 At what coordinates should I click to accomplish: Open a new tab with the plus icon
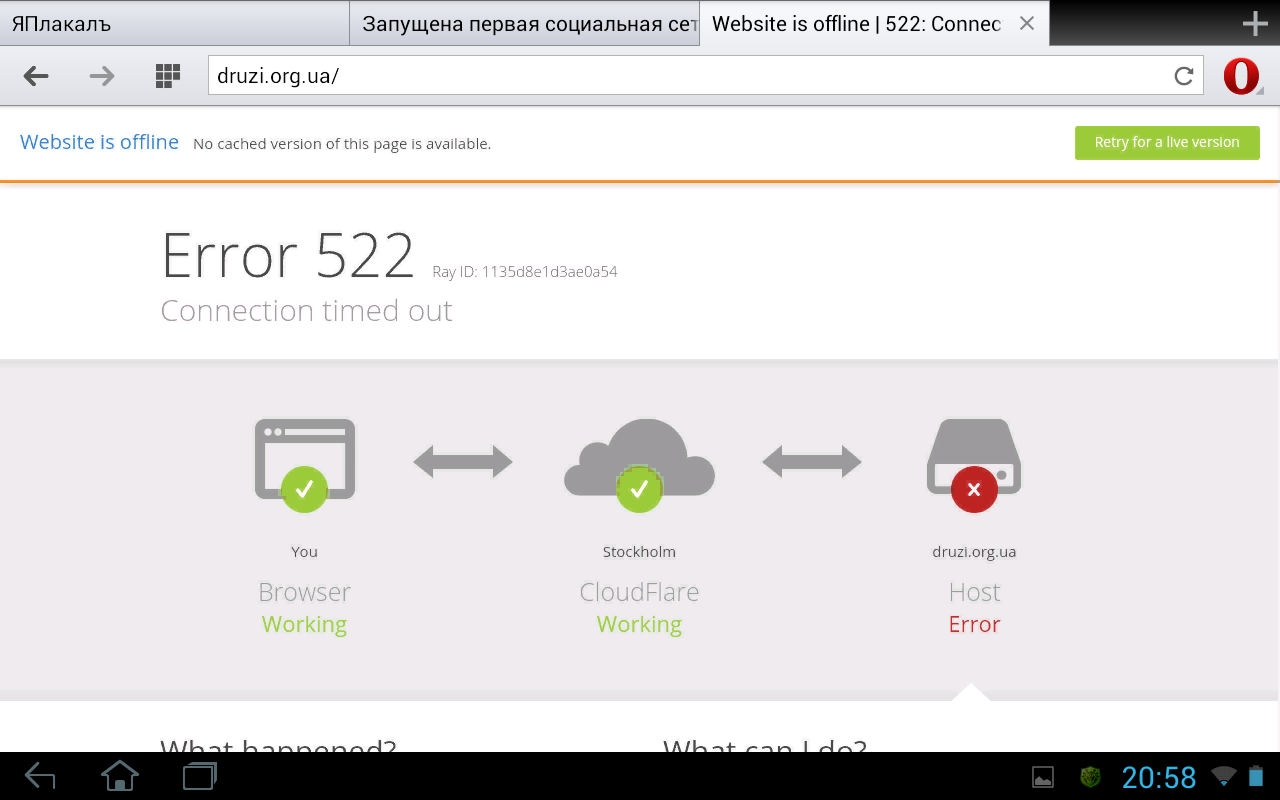click(1255, 24)
